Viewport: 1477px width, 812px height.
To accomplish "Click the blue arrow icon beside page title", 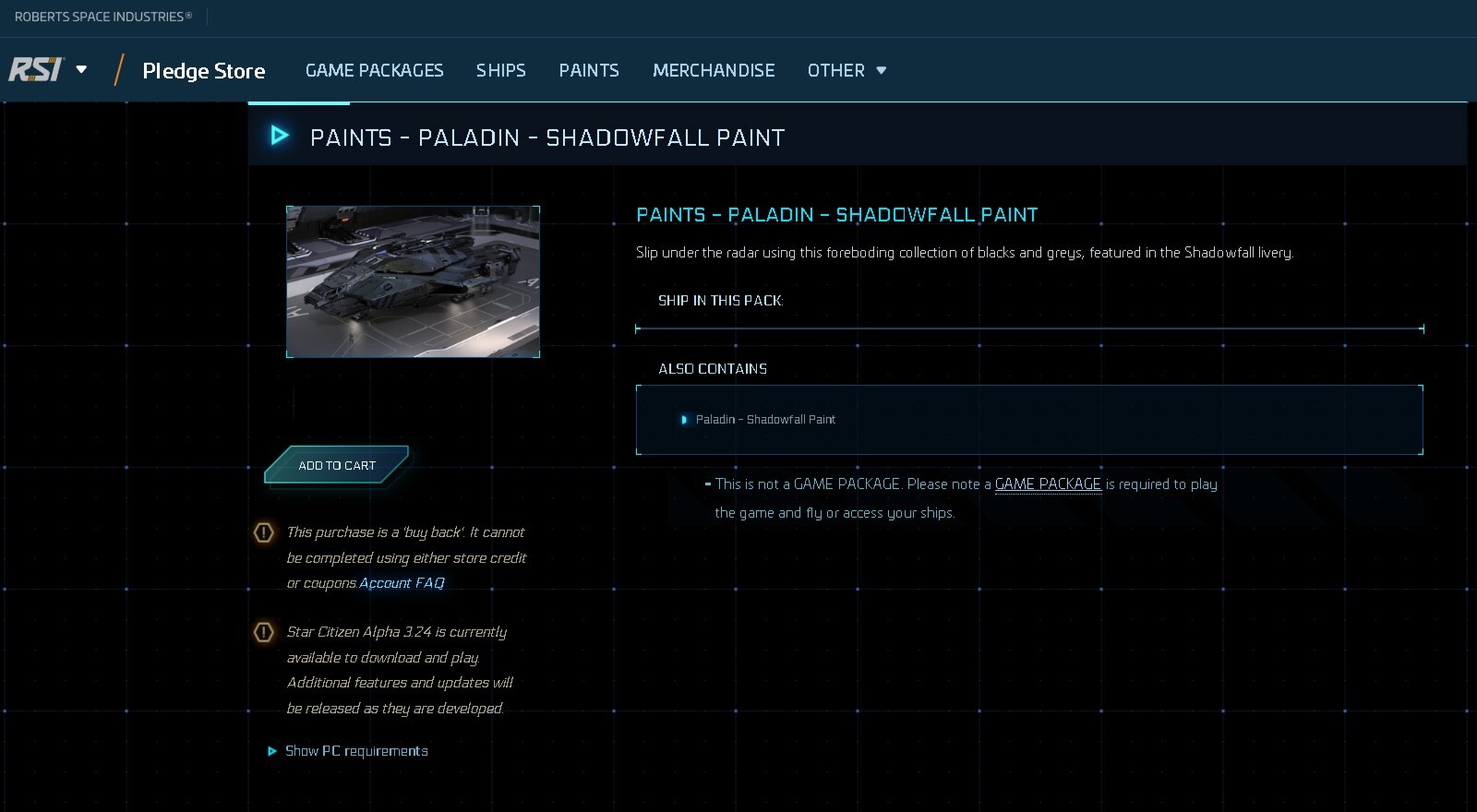I will coord(279,137).
